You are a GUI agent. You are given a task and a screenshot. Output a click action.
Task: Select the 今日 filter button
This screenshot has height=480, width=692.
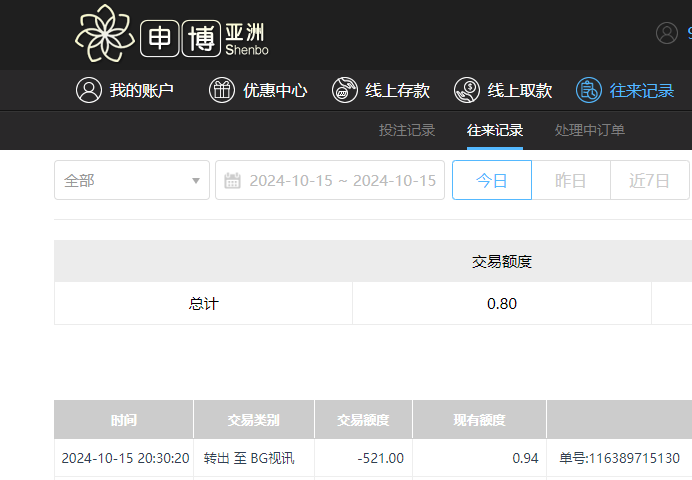[x=492, y=180]
